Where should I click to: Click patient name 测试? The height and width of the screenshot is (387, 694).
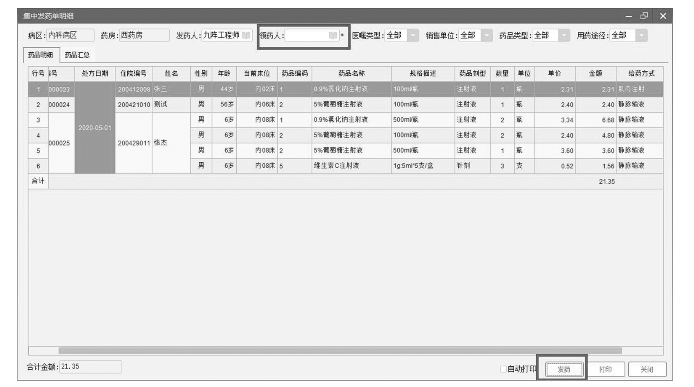pos(171,104)
